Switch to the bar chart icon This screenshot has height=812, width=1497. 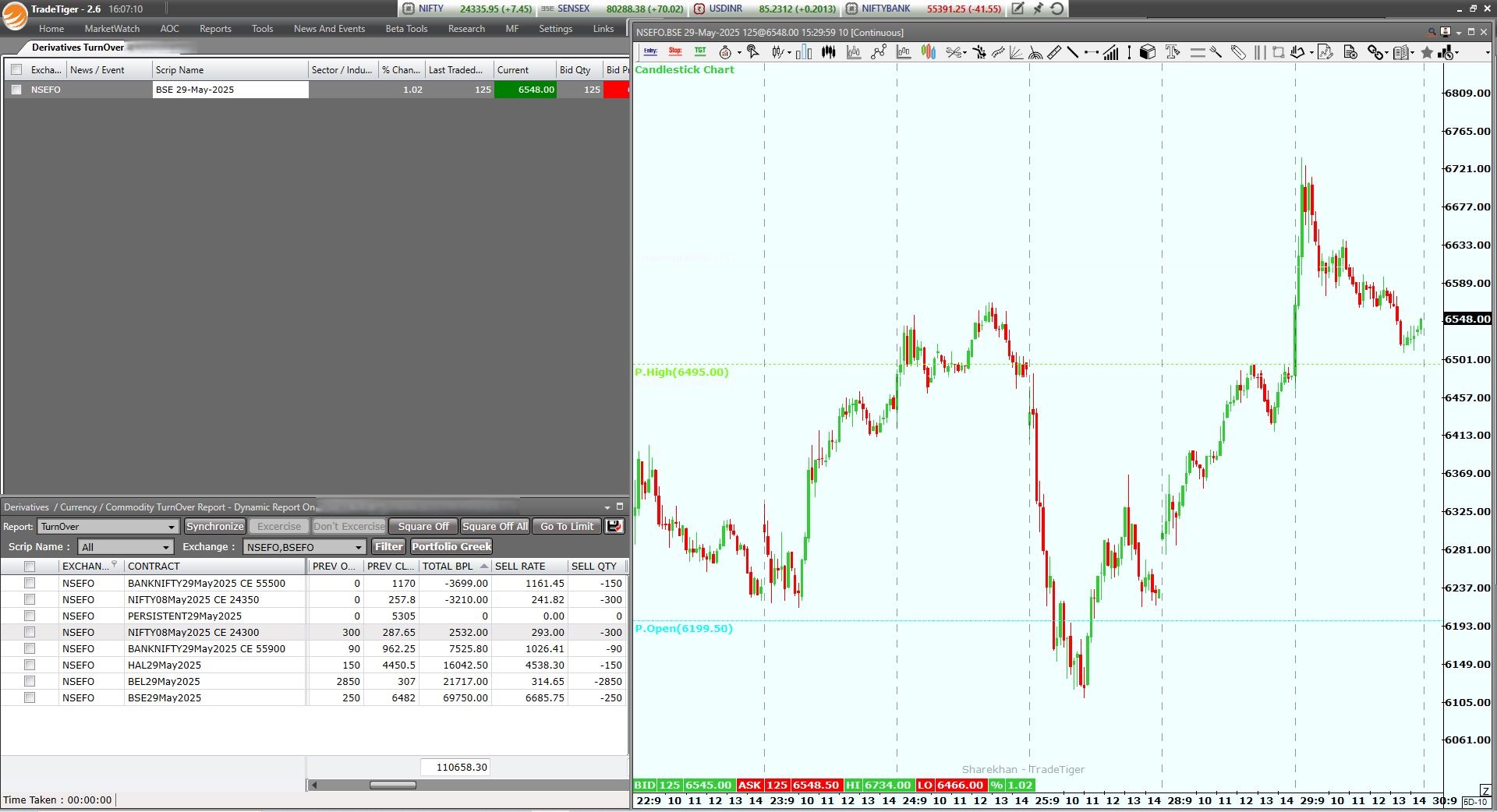point(804,52)
